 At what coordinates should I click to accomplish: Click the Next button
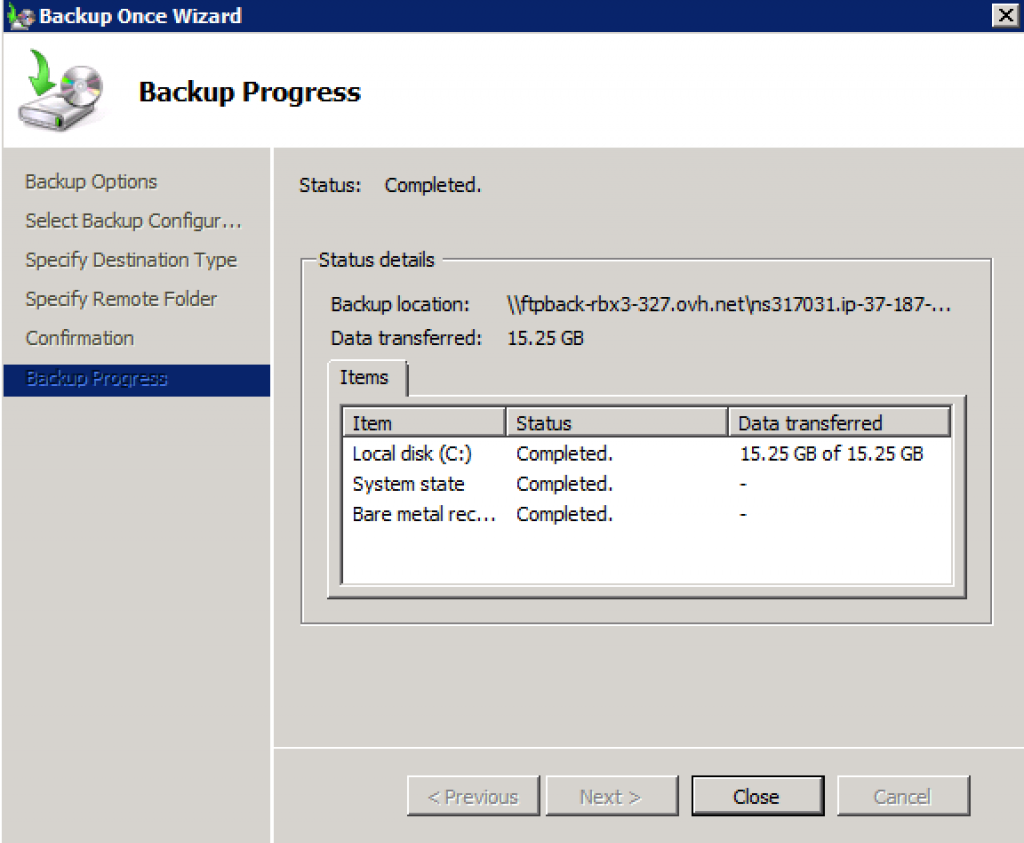coord(611,796)
